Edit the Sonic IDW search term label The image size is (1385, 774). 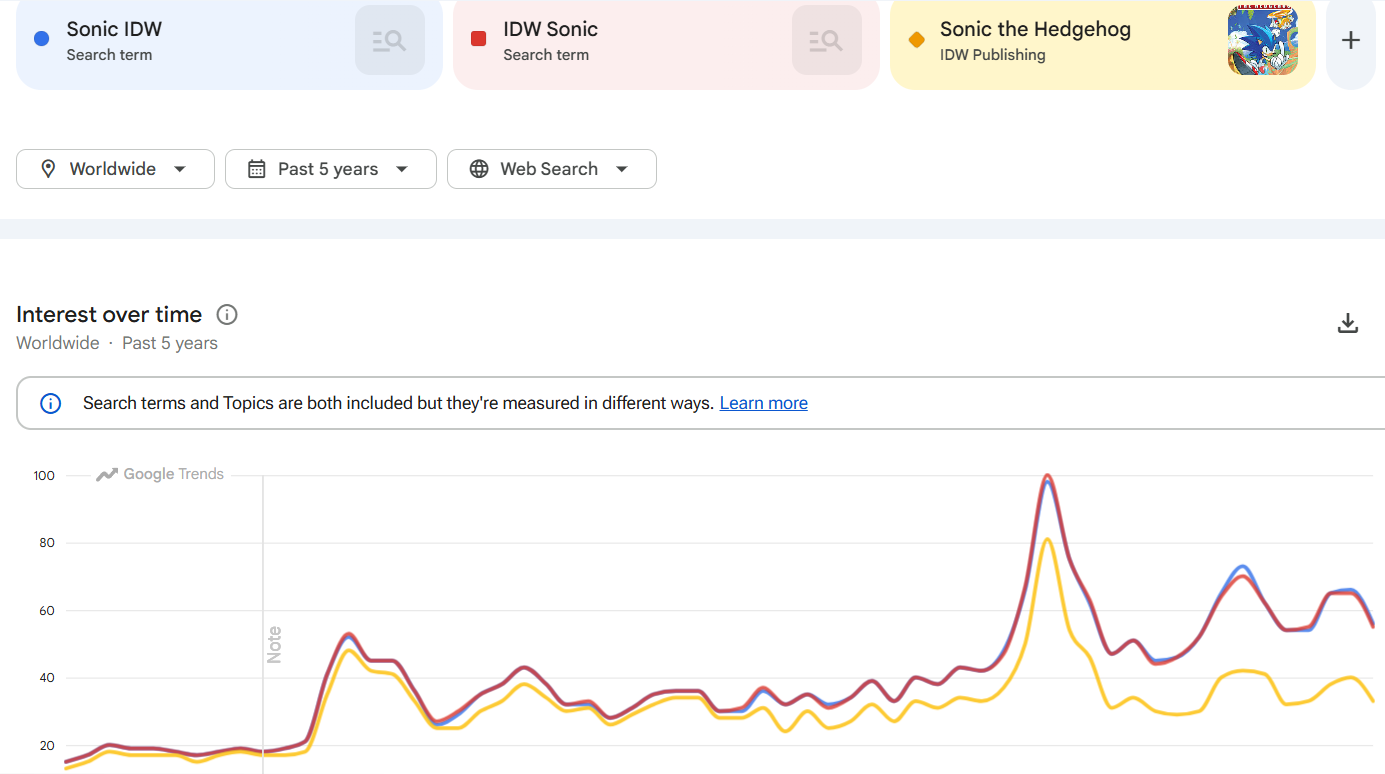(114, 29)
